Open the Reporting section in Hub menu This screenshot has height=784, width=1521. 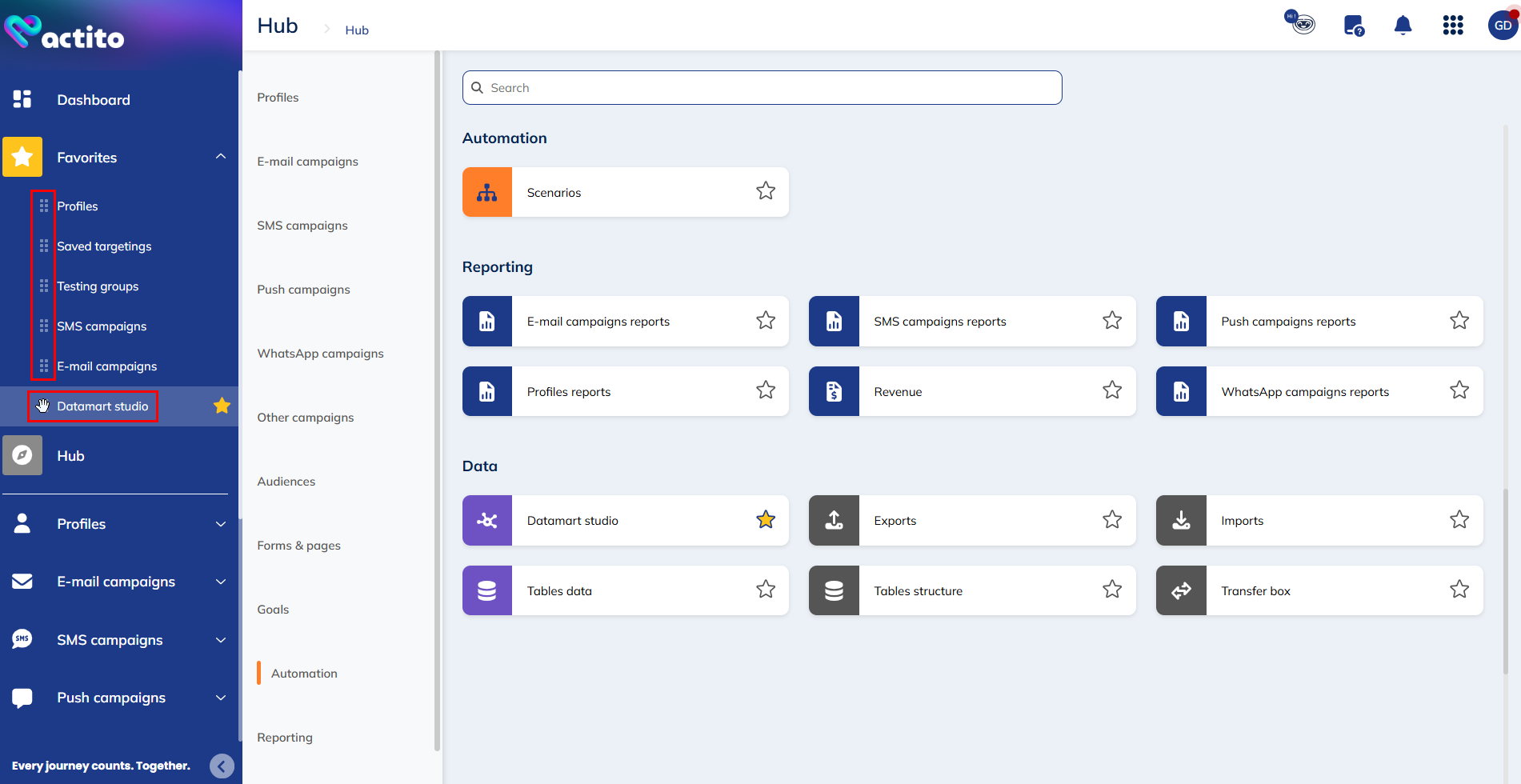285,737
